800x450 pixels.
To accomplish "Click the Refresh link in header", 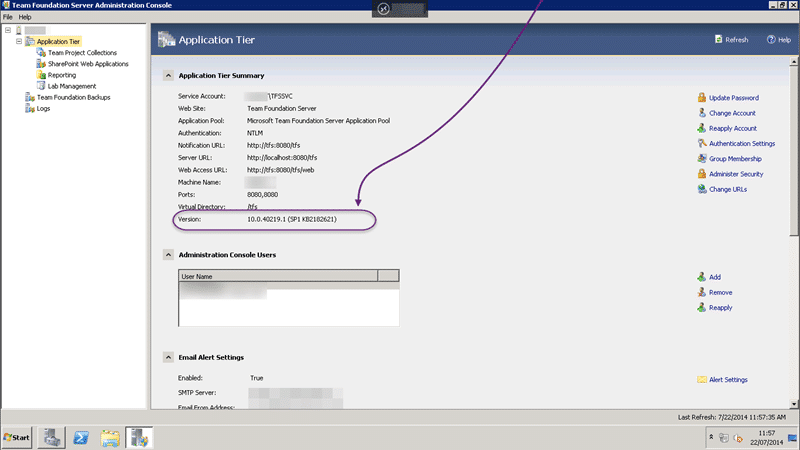I will tap(736, 40).
